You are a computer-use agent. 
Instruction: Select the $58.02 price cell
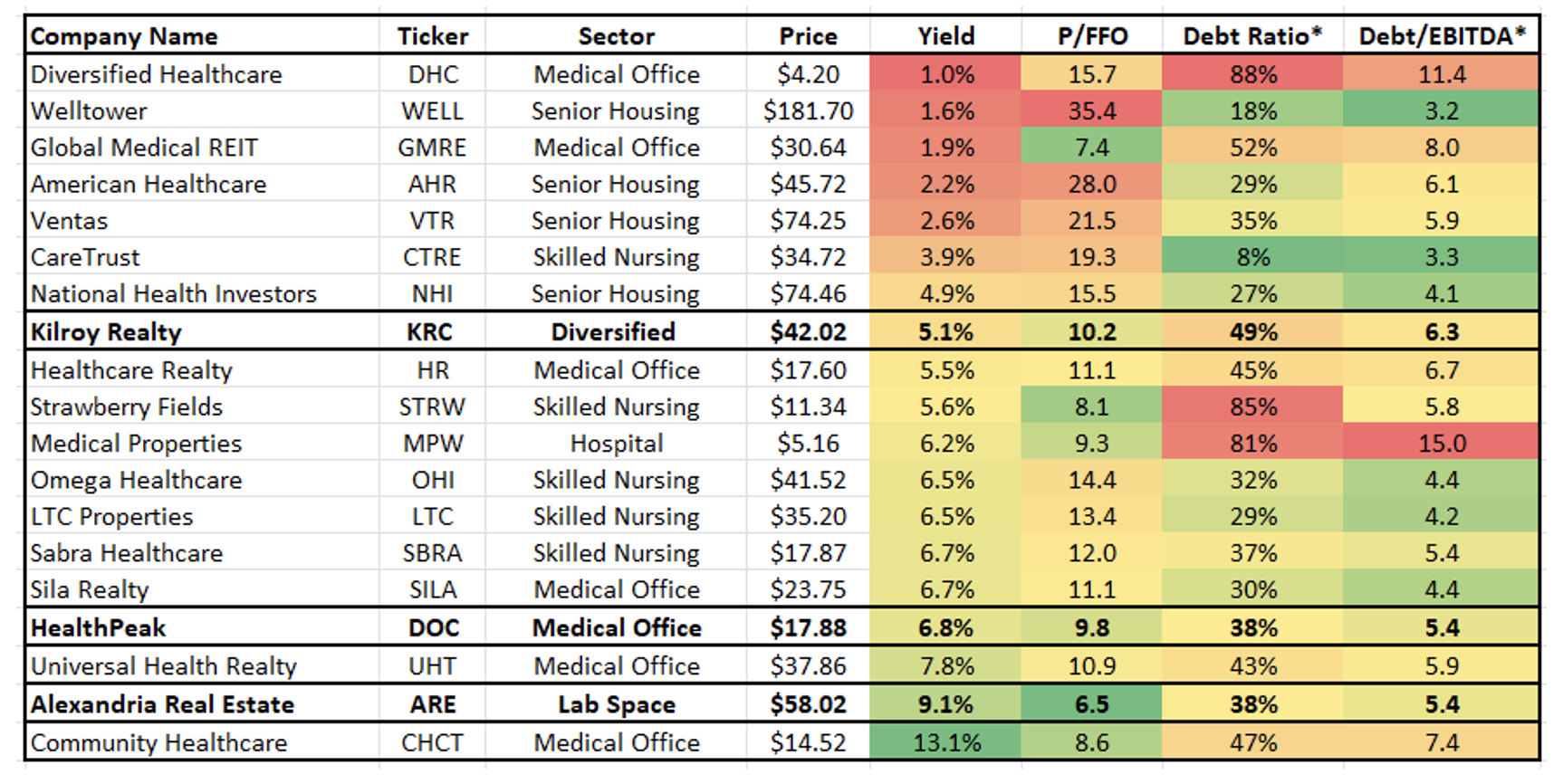[x=808, y=704]
